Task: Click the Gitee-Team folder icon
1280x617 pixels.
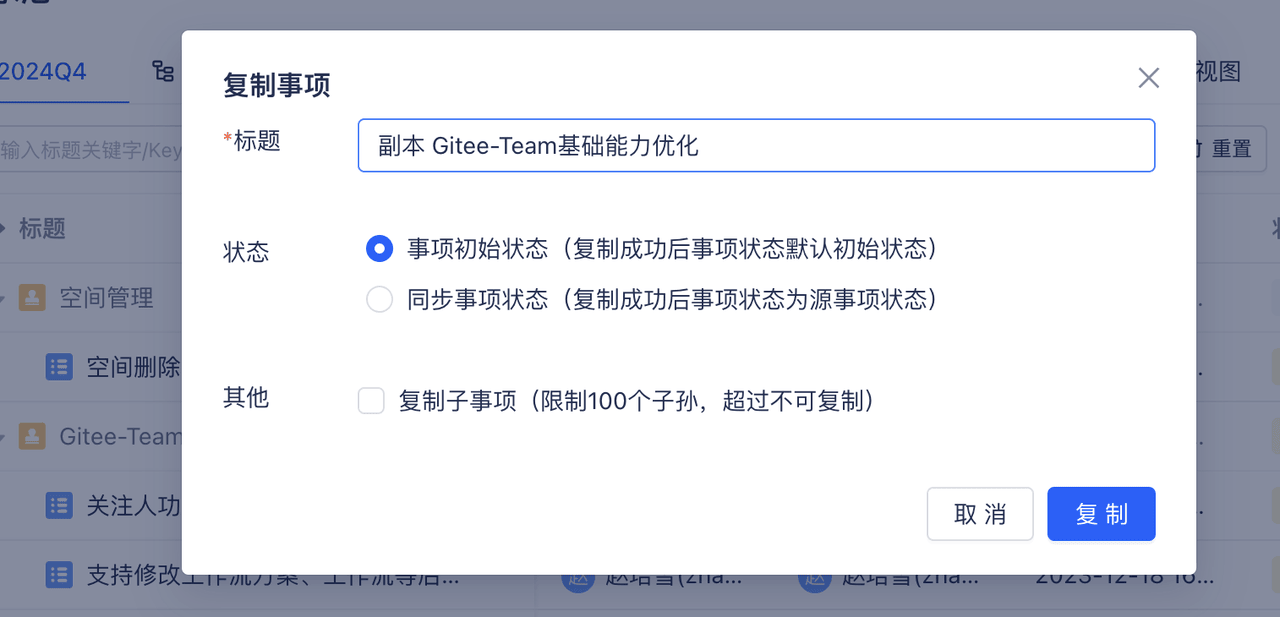Action: click(x=32, y=436)
